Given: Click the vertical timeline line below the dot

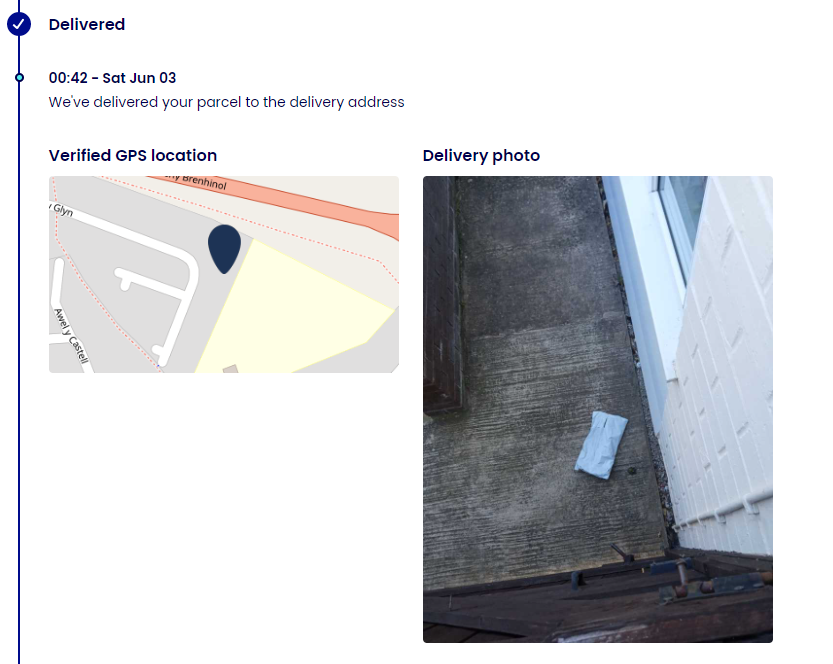Looking at the screenshot, I should coord(19,400).
